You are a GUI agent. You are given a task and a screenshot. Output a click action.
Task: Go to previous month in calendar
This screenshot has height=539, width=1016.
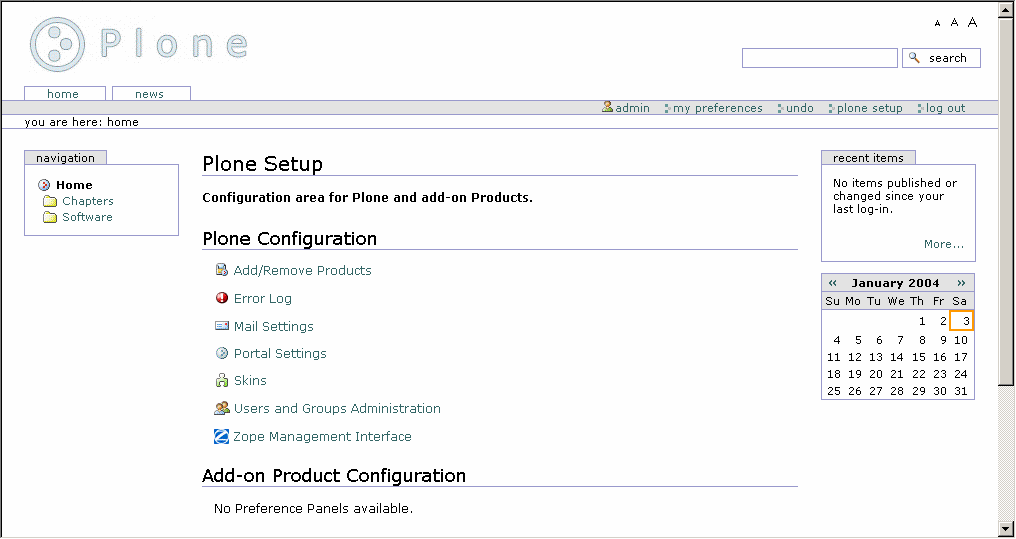(x=833, y=283)
